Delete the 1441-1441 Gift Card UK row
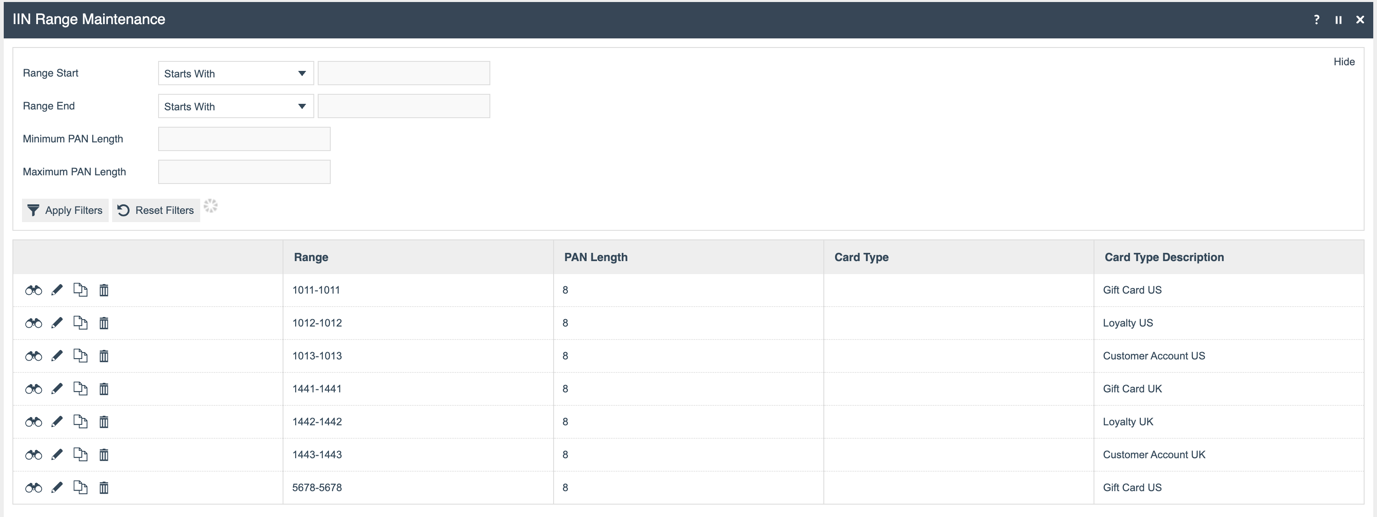Viewport: 1377px width, 517px height. click(104, 389)
